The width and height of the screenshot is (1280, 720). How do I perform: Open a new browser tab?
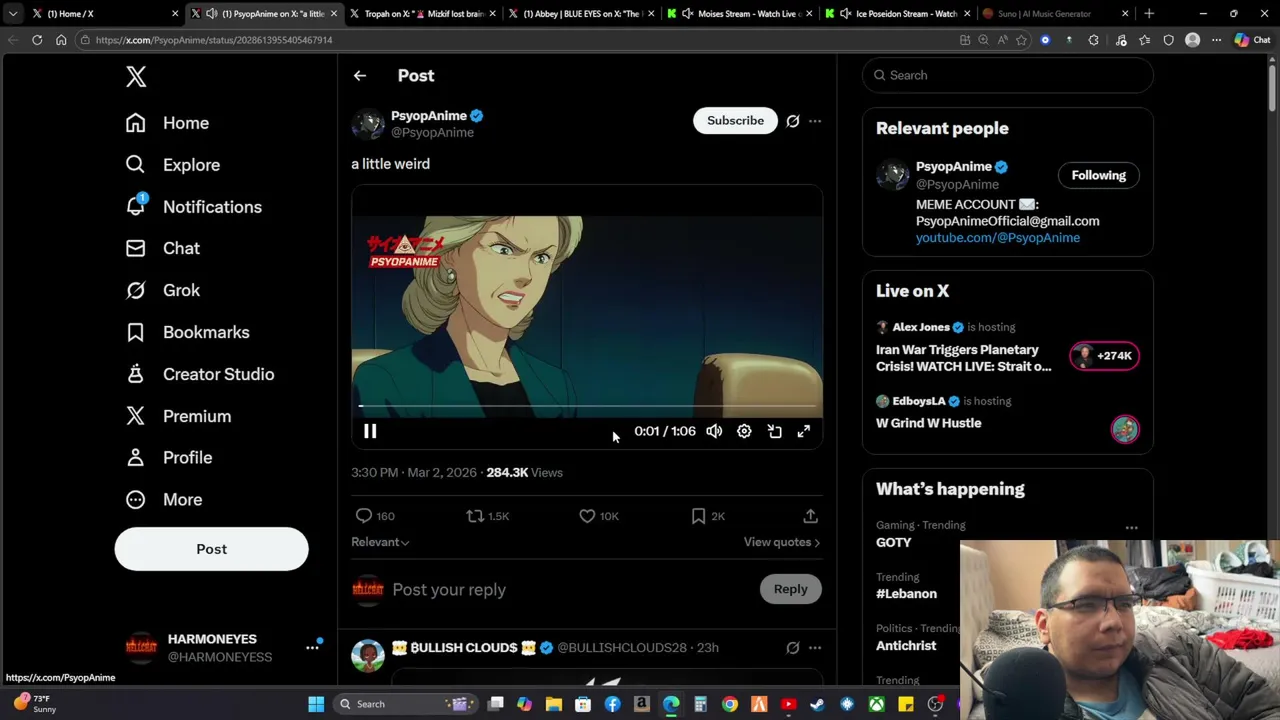pos(1149,14)
